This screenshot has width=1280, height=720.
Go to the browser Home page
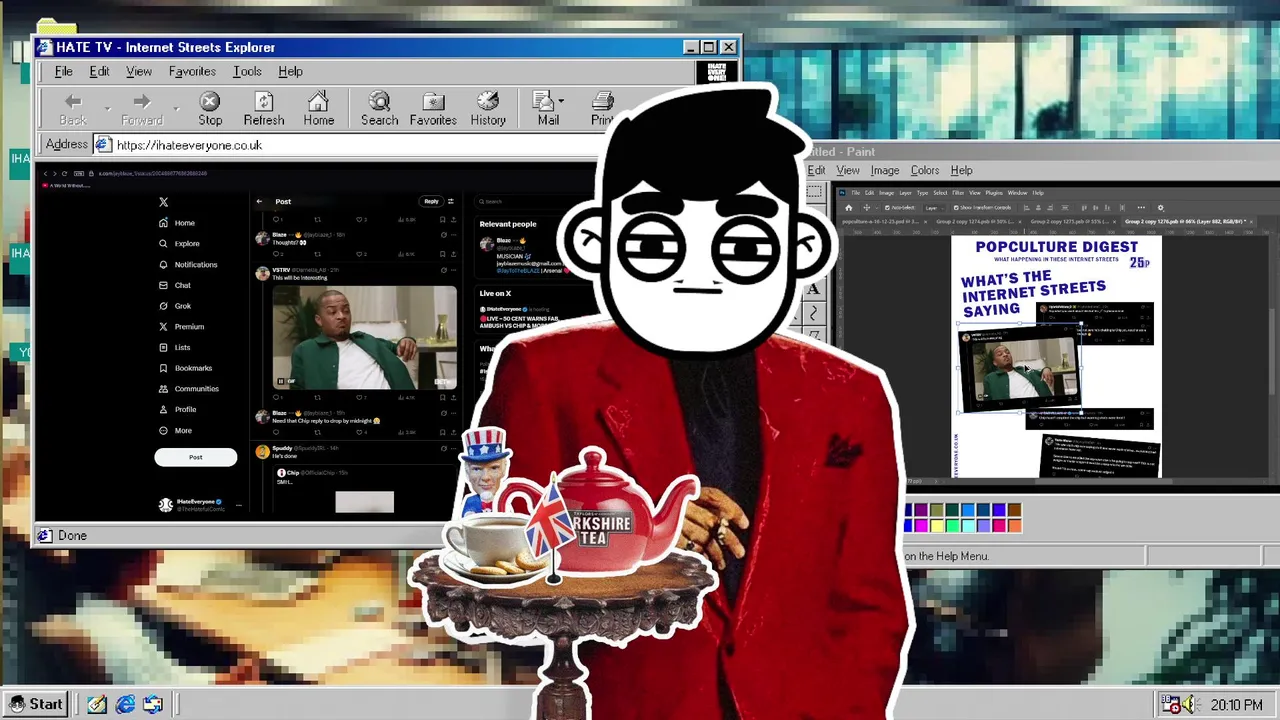tap(319, 109)
